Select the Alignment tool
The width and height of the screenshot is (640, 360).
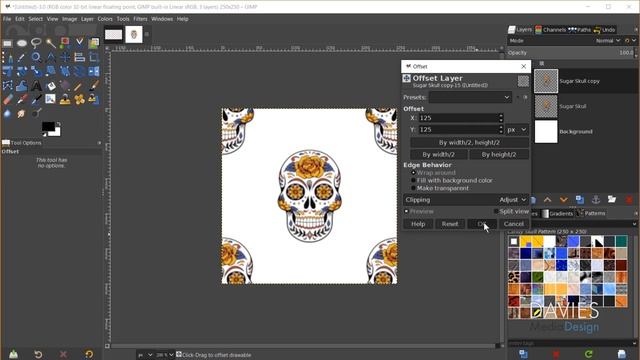80,58
